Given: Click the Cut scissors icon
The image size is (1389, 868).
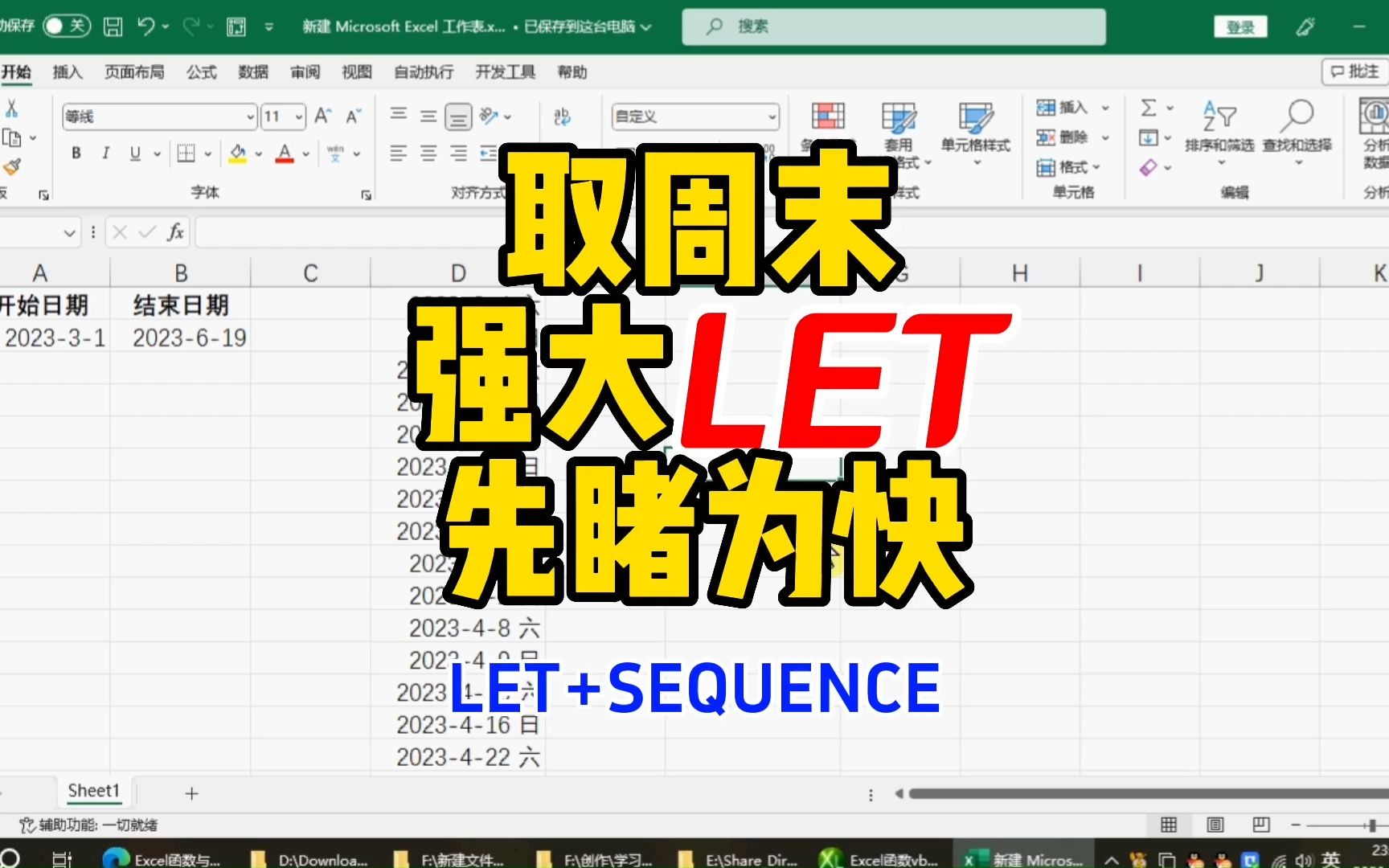Looking at the screenshot, I should (x=11, y=108).
